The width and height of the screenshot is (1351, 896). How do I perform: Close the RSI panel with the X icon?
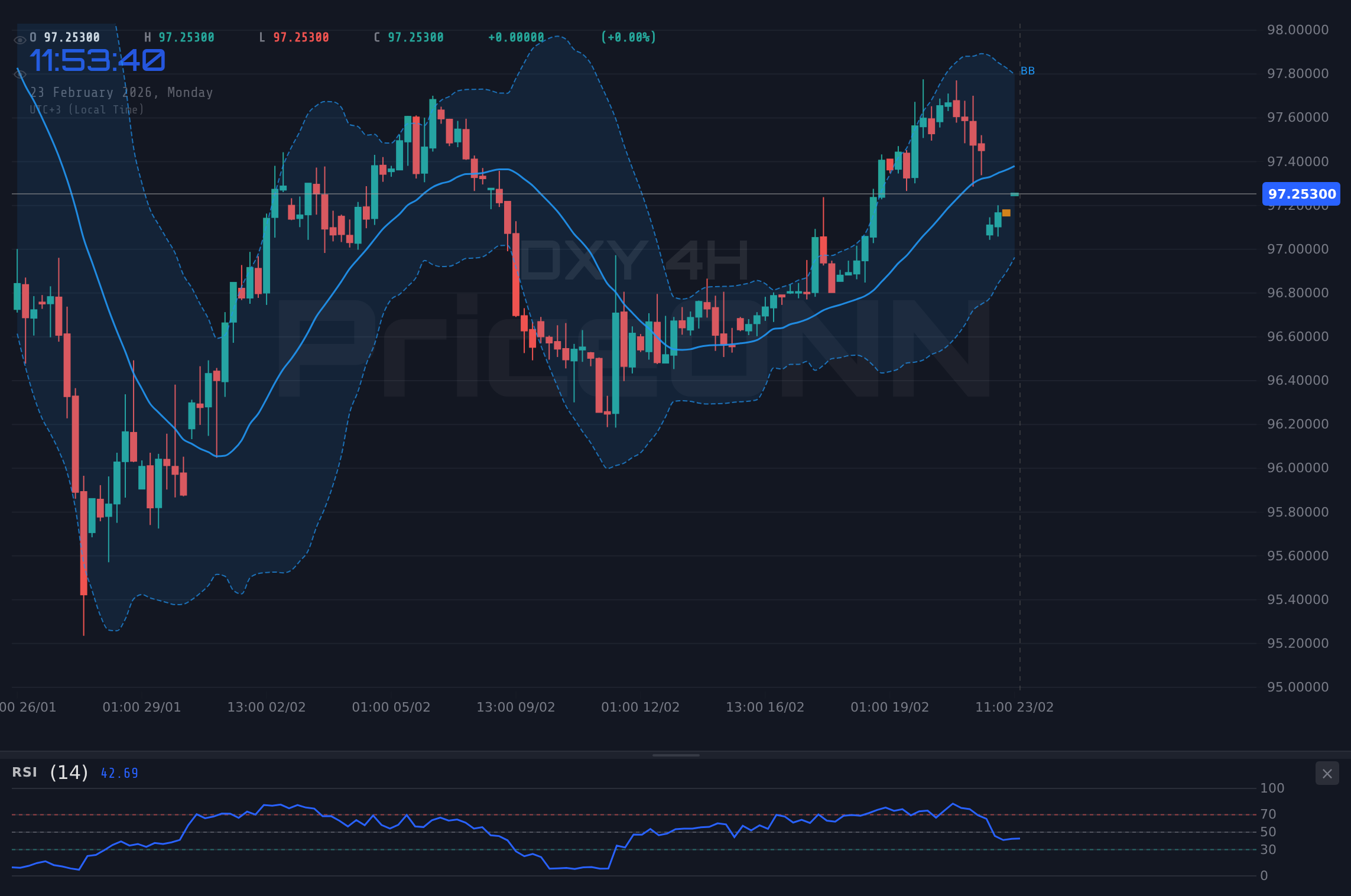point(1327,773)
